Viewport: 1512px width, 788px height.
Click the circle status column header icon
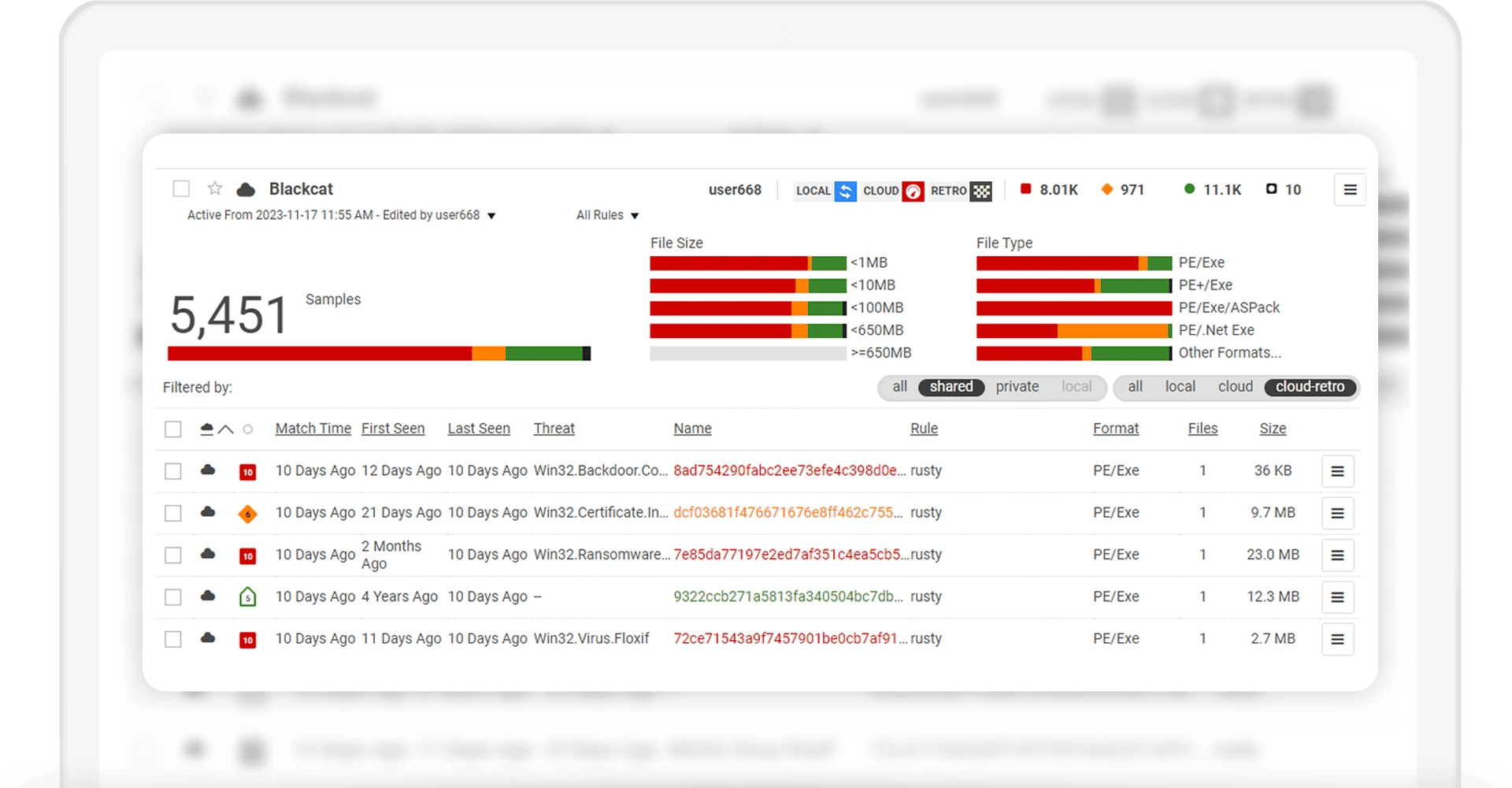(x=248, y=429)
